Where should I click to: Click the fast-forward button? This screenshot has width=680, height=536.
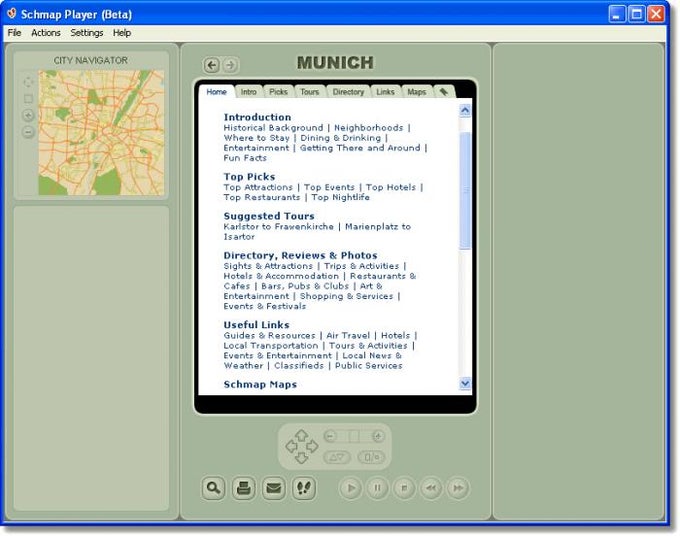tap(458, 488)
